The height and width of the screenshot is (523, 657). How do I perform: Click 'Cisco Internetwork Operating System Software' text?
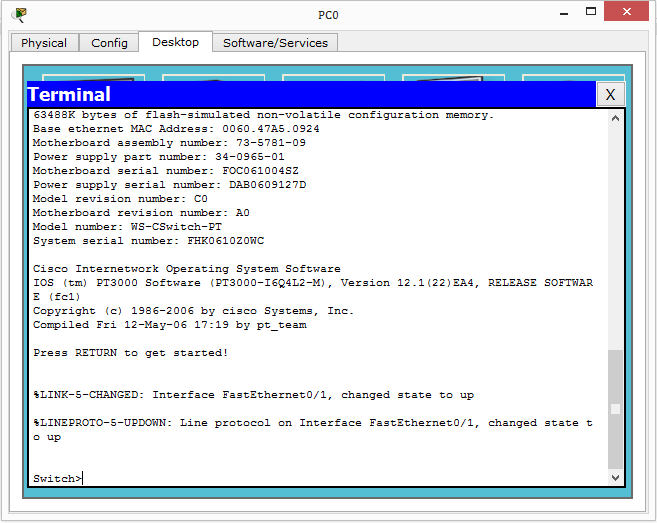click(186, 269)
